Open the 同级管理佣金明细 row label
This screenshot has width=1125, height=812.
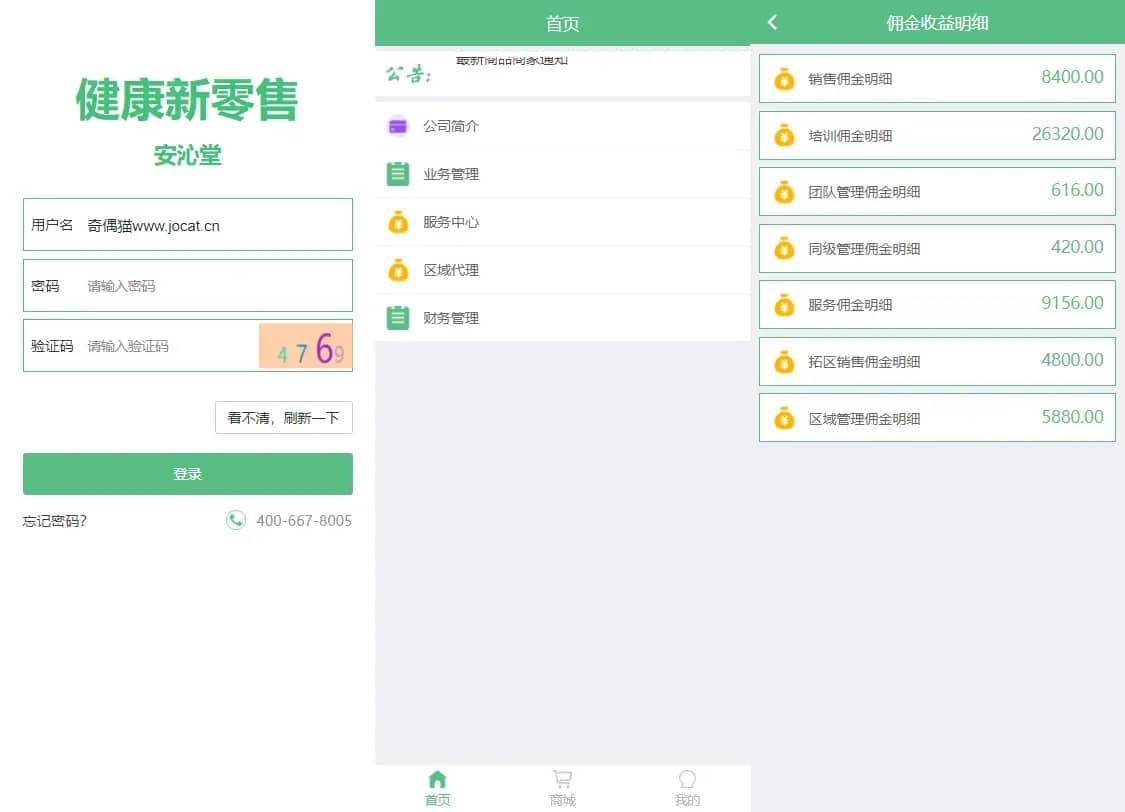click(865, 249)
